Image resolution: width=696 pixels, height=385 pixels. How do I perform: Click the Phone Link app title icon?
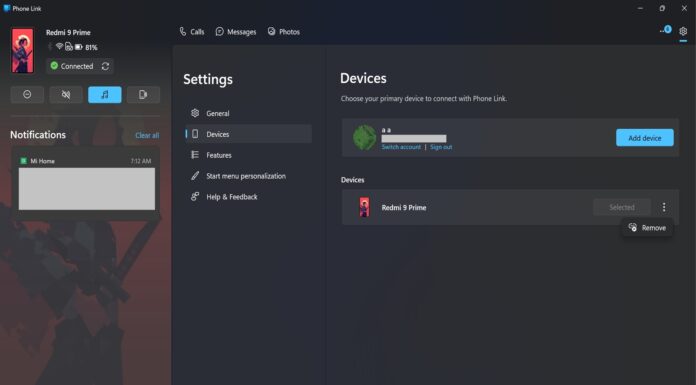click(7, 8)
